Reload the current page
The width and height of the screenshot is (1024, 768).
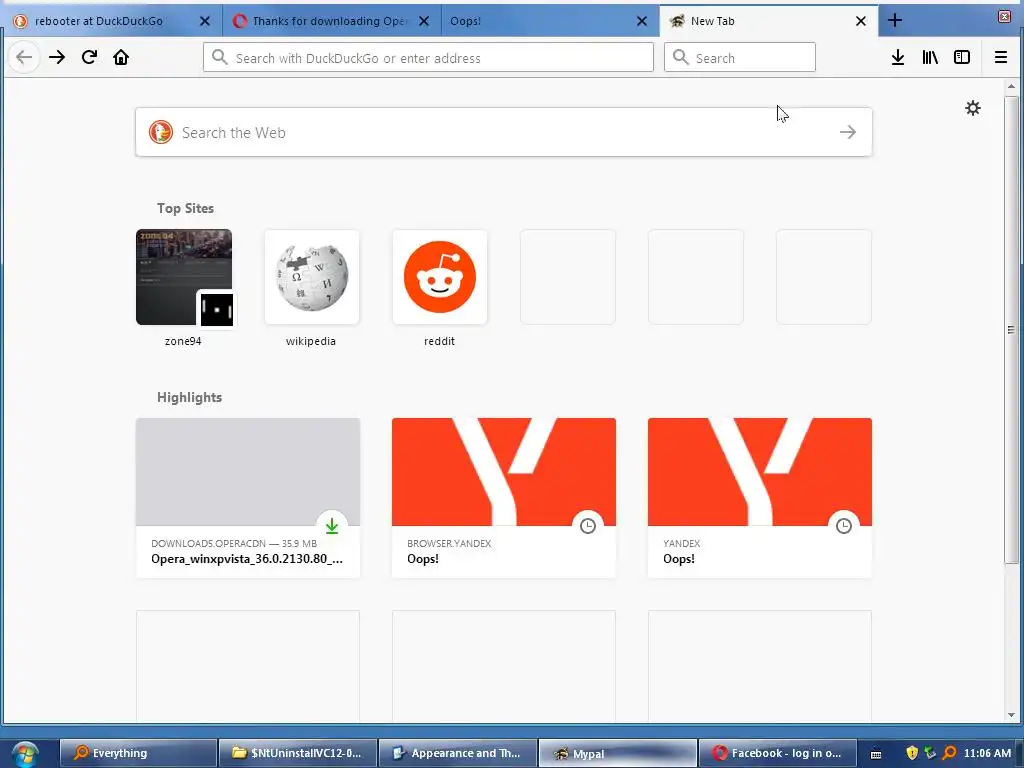tap(89, 57)
